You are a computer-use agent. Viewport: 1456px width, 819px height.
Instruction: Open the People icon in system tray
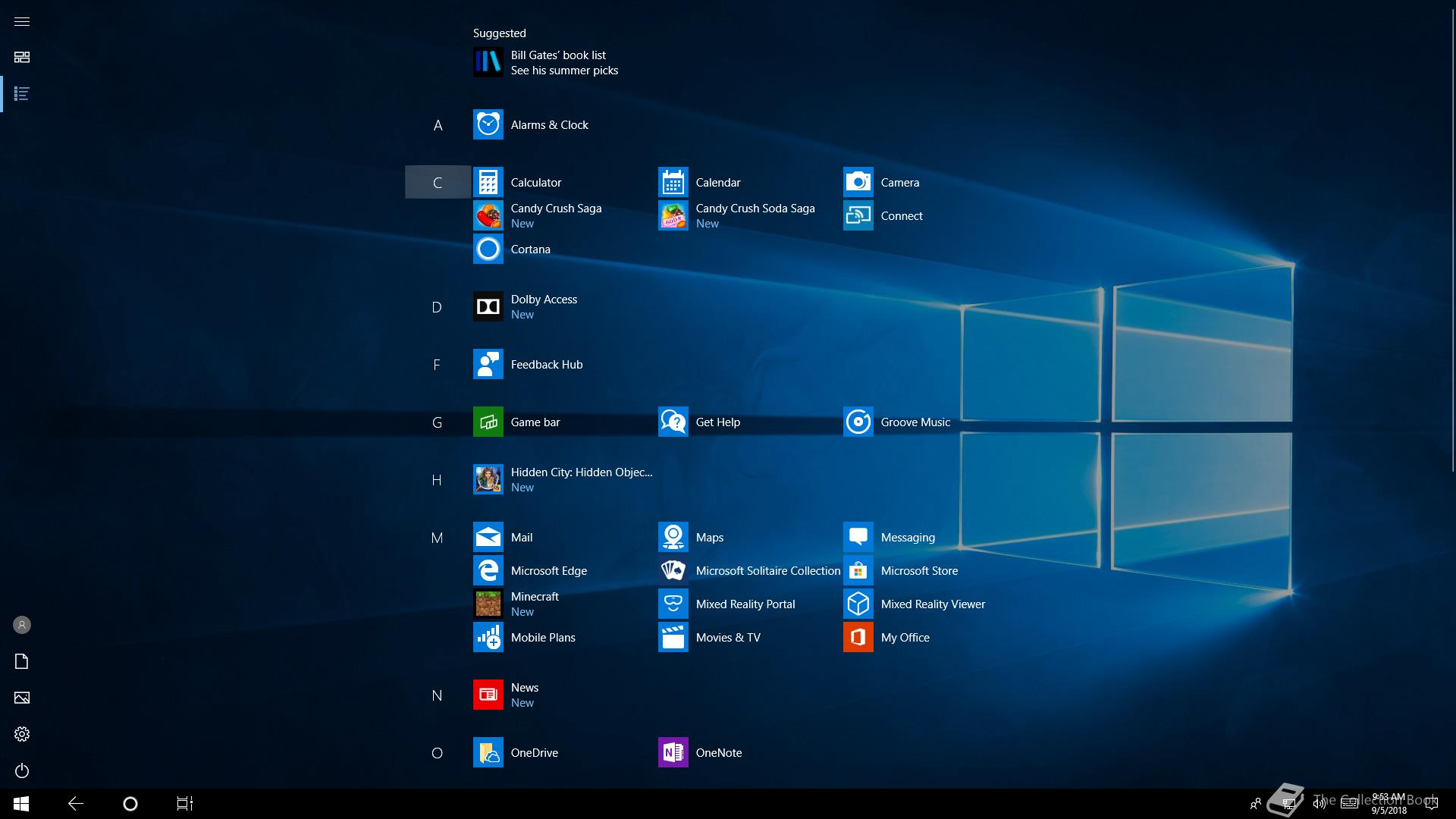point(1256,804)
